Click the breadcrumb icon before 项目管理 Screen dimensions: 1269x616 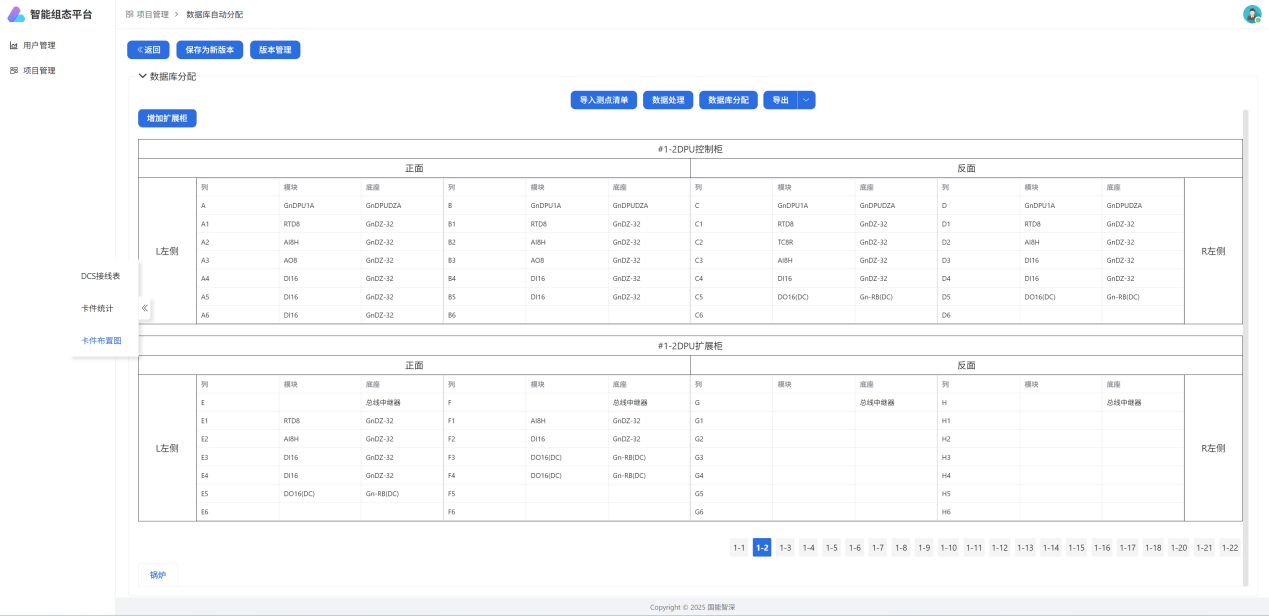pos(130,15)
